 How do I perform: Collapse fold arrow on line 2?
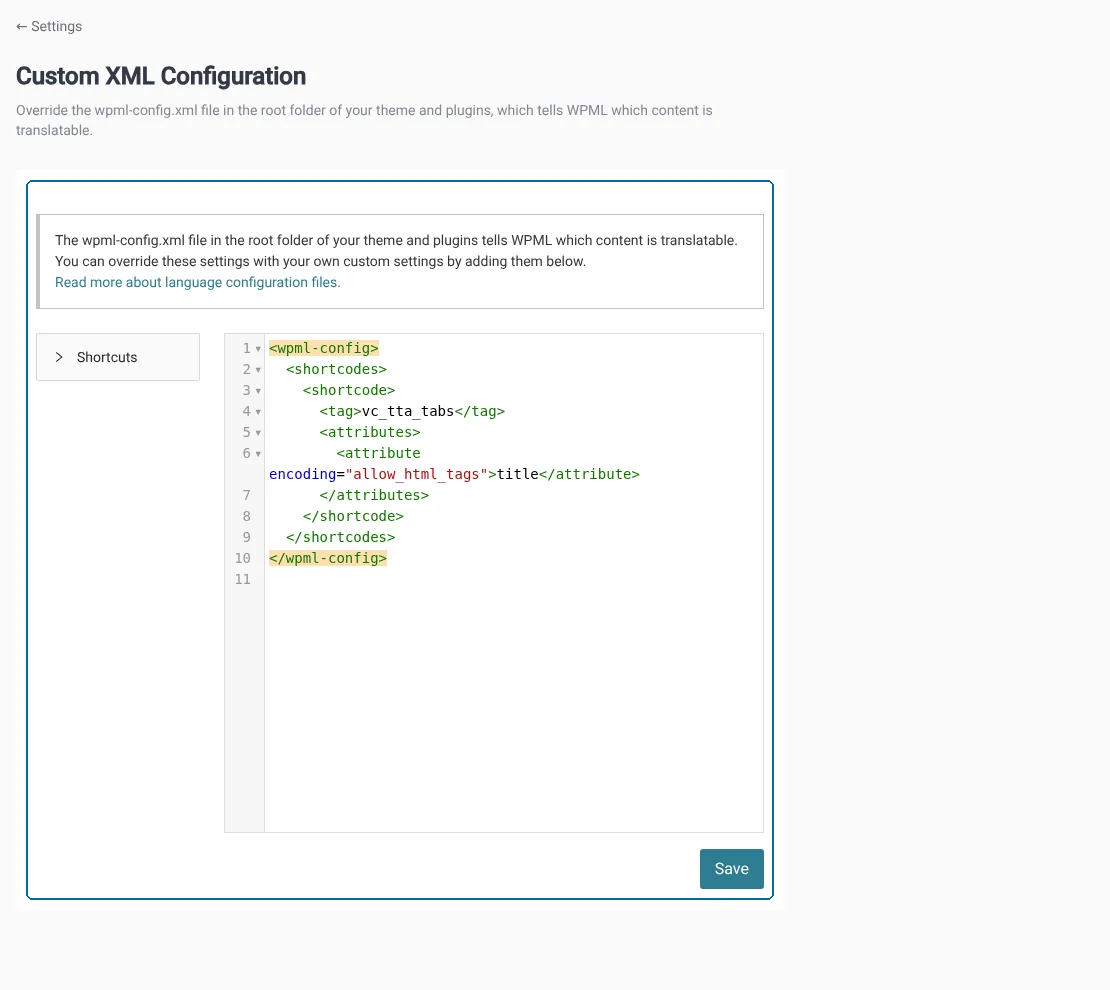point(258,370)
